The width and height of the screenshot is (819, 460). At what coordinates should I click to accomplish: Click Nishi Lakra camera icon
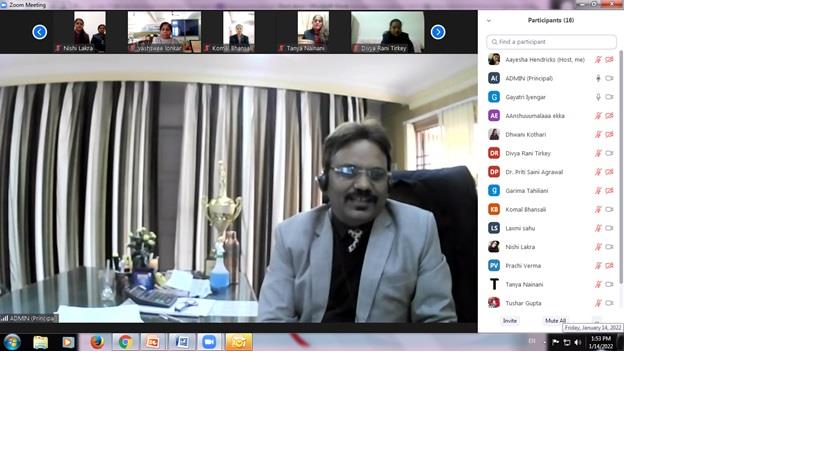click(x=609, y=247)
